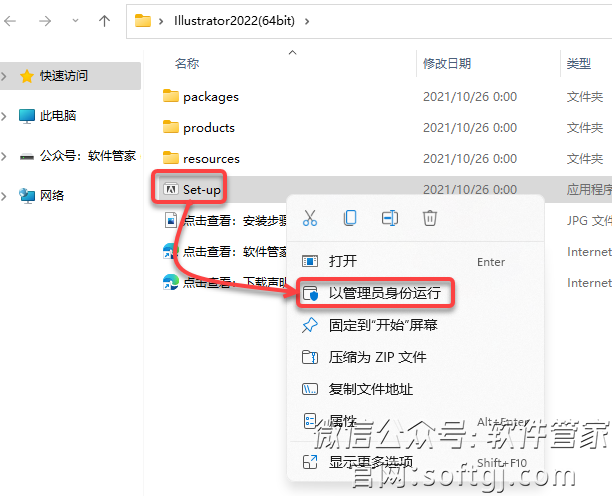
Task: Click the products folder icon
Action: pos(171,126)
